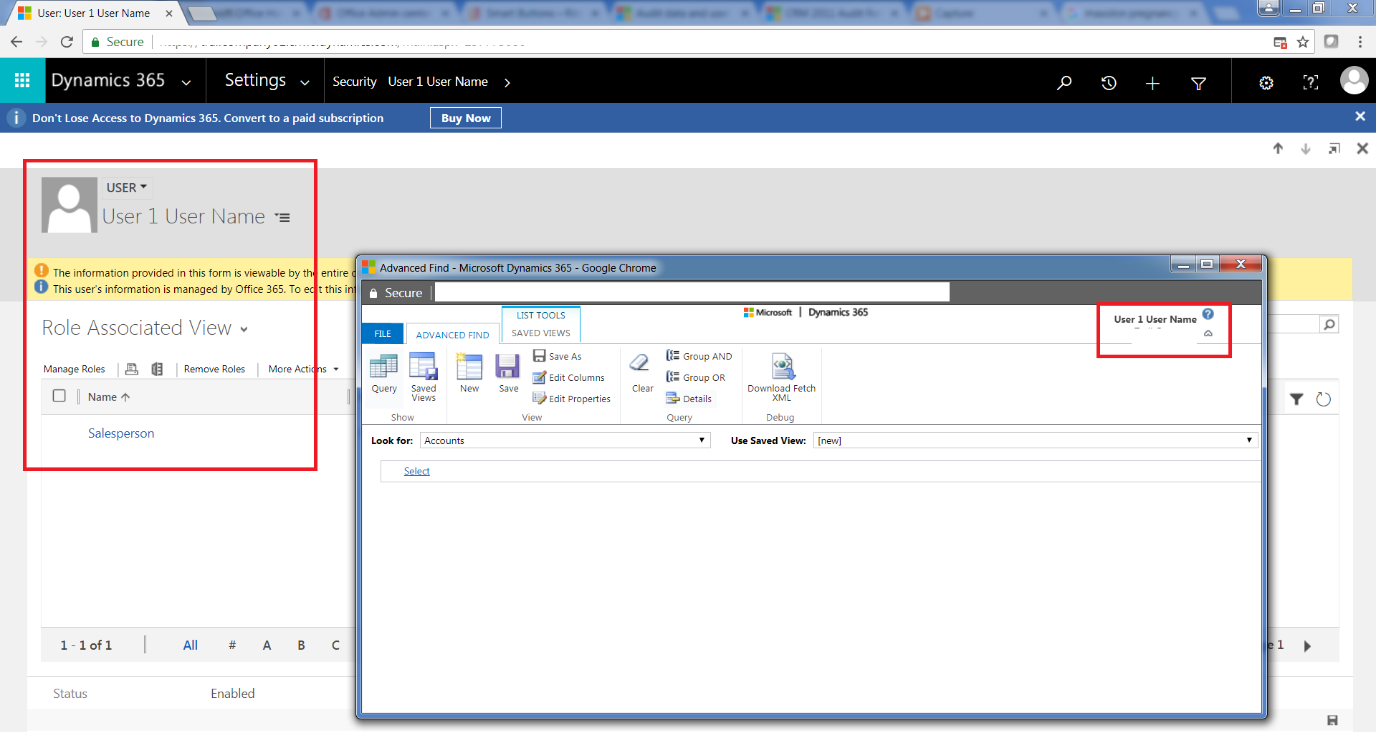Click the Query ribbon icon in Advanced Find
This screenshot has height=732, width=1376.
(x=384, y=374)
